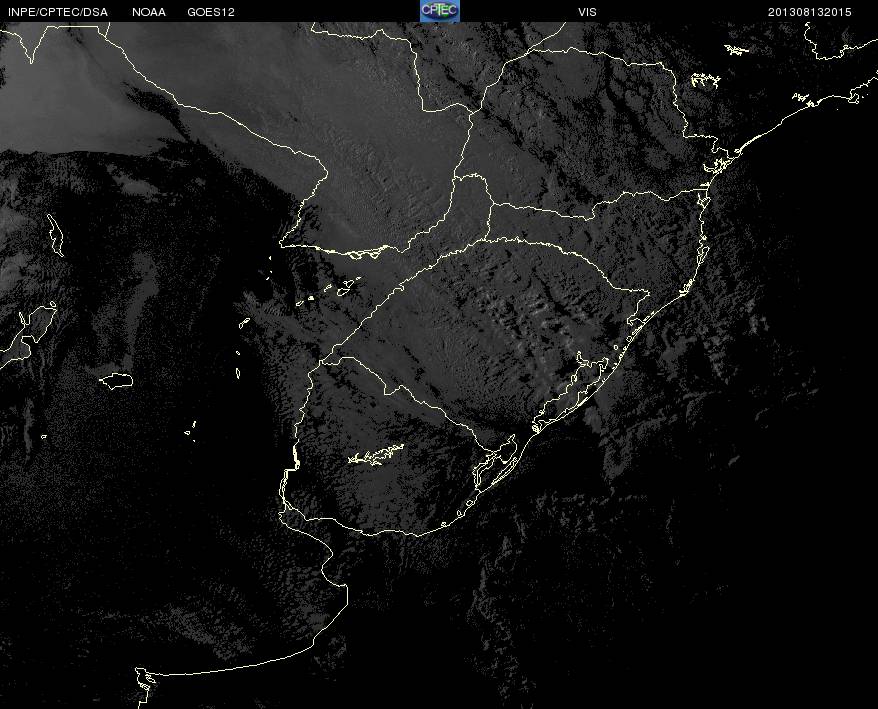Click the small bright filled lake outline
Viewport: 878px width, 709px height.
[x=309, y=298]
